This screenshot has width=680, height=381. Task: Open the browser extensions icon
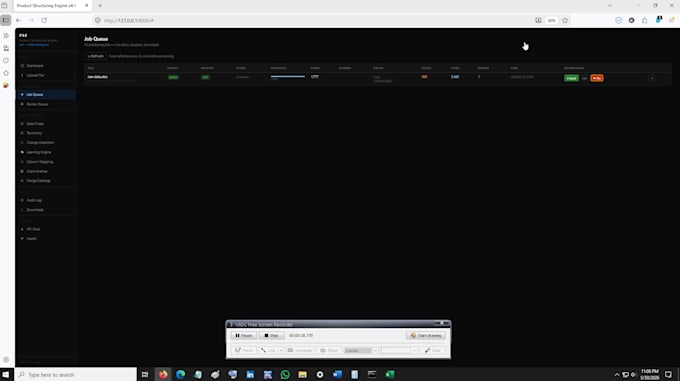pyautogui.click(x=645, y=20)
